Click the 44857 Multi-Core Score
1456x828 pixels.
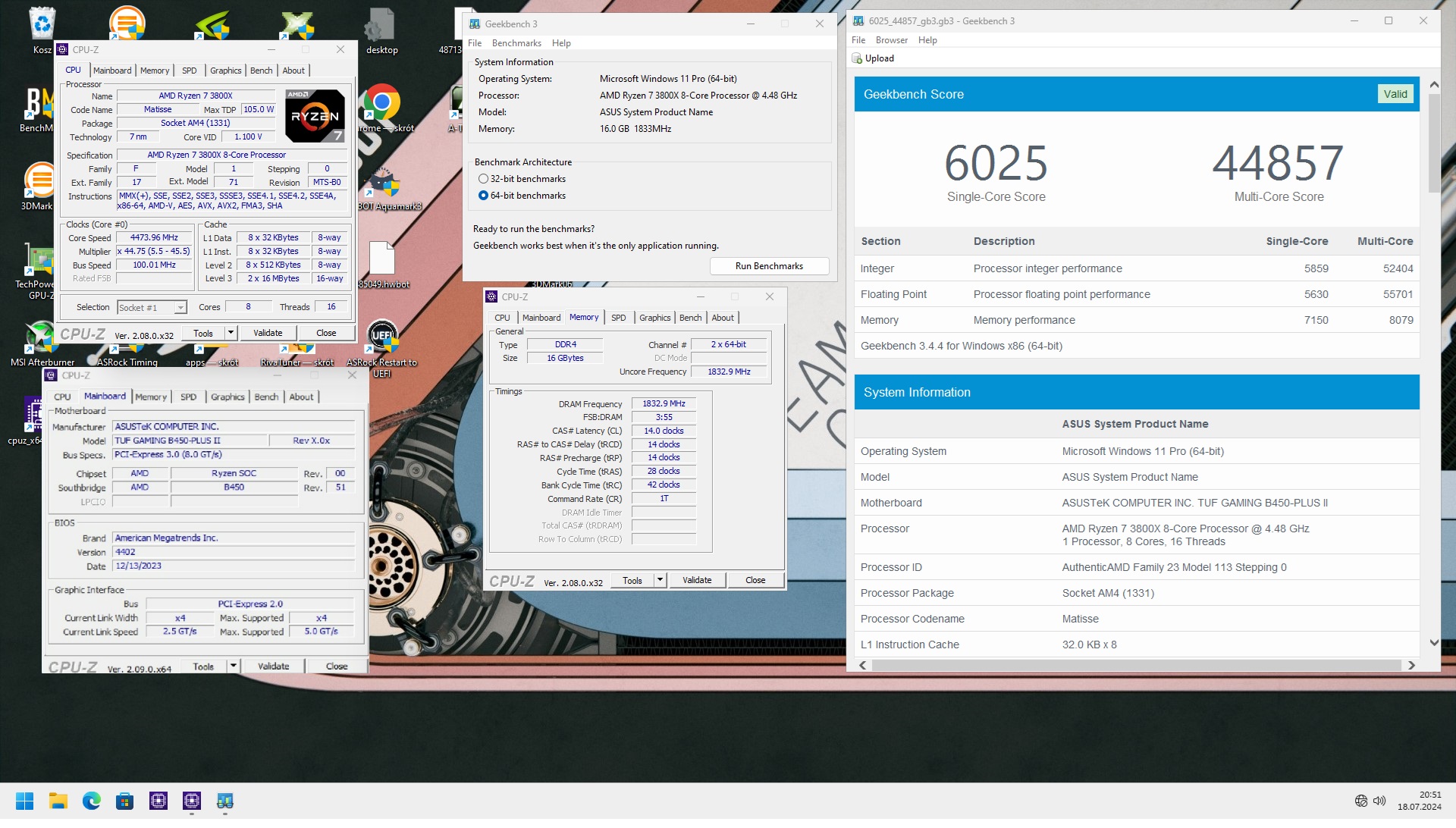(1278, 165)
